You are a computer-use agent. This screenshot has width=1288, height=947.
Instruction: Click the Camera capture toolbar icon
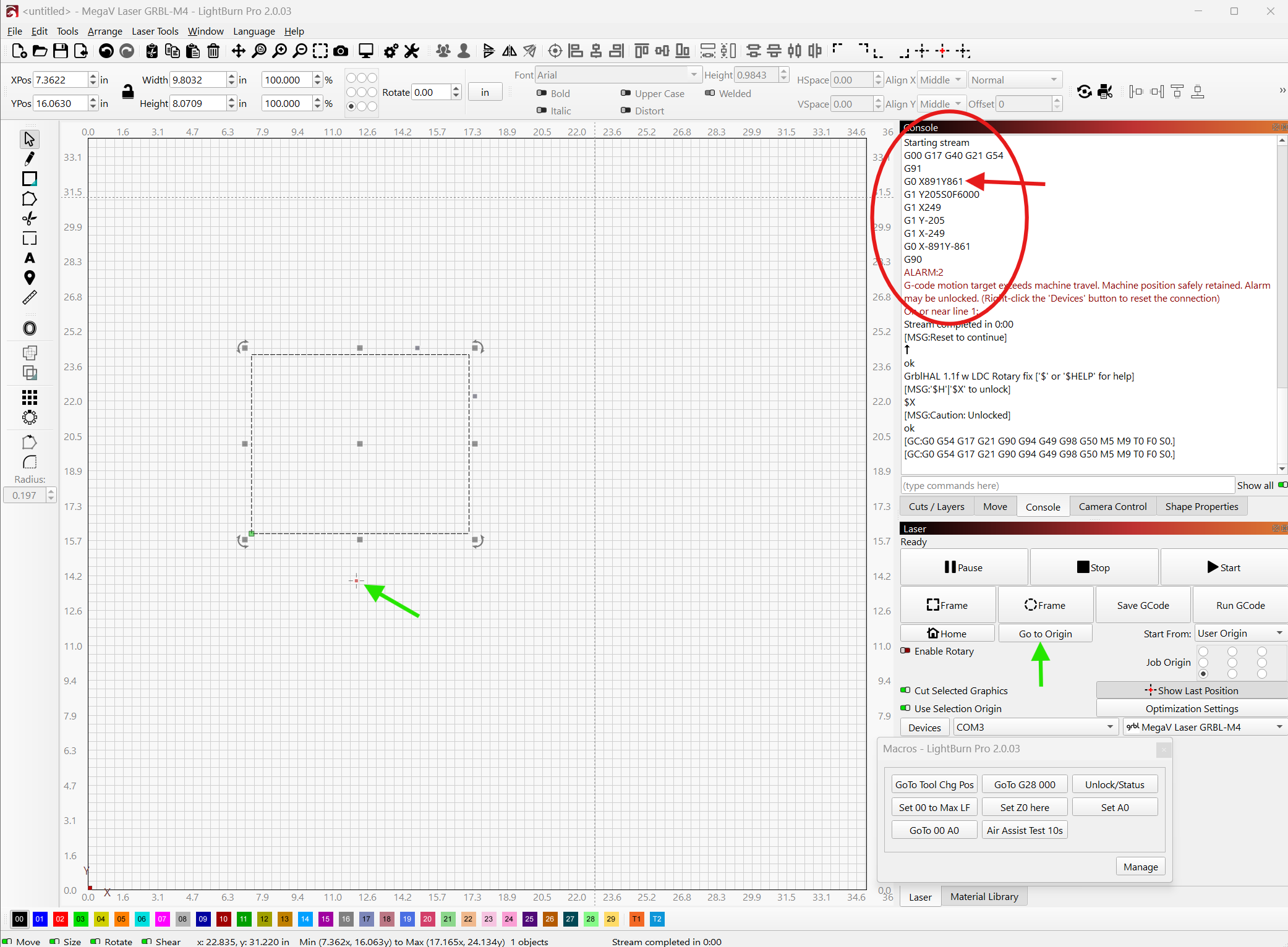click(x=341, y=51)
